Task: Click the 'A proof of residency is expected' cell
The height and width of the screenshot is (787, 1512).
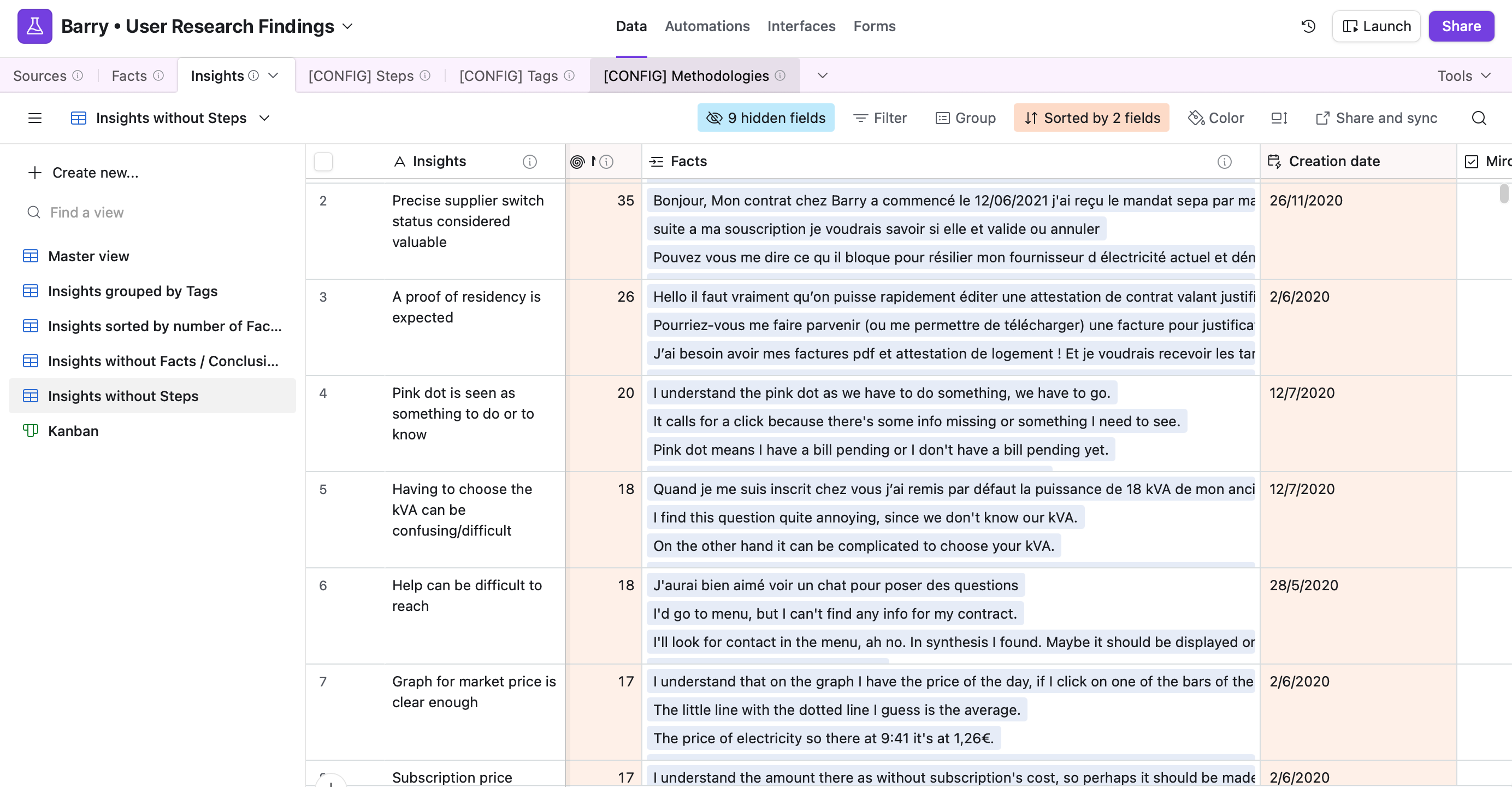Action: 474,327
